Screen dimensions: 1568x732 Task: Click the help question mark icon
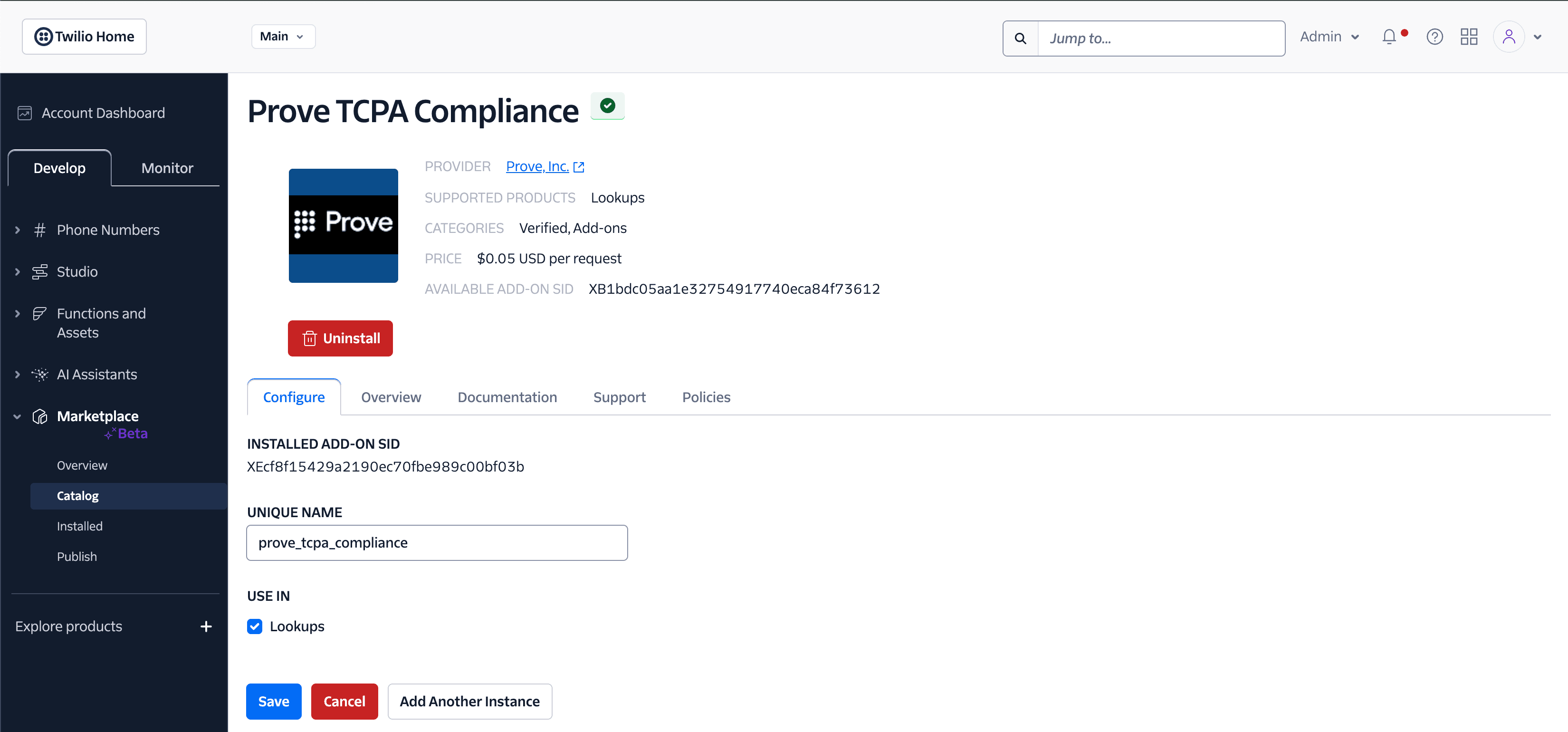1434,37
